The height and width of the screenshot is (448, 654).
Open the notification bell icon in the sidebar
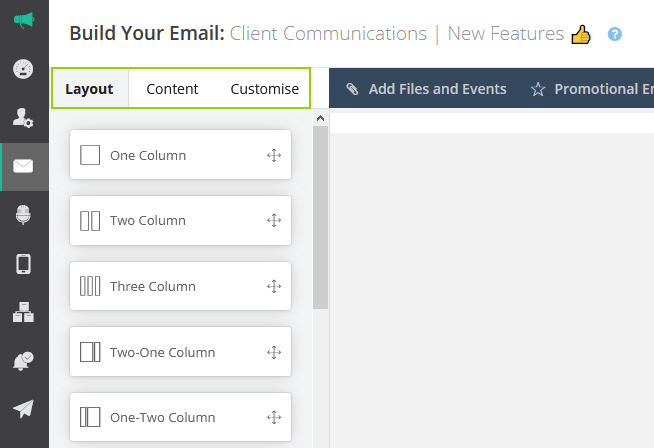click(x=23, y=362)
